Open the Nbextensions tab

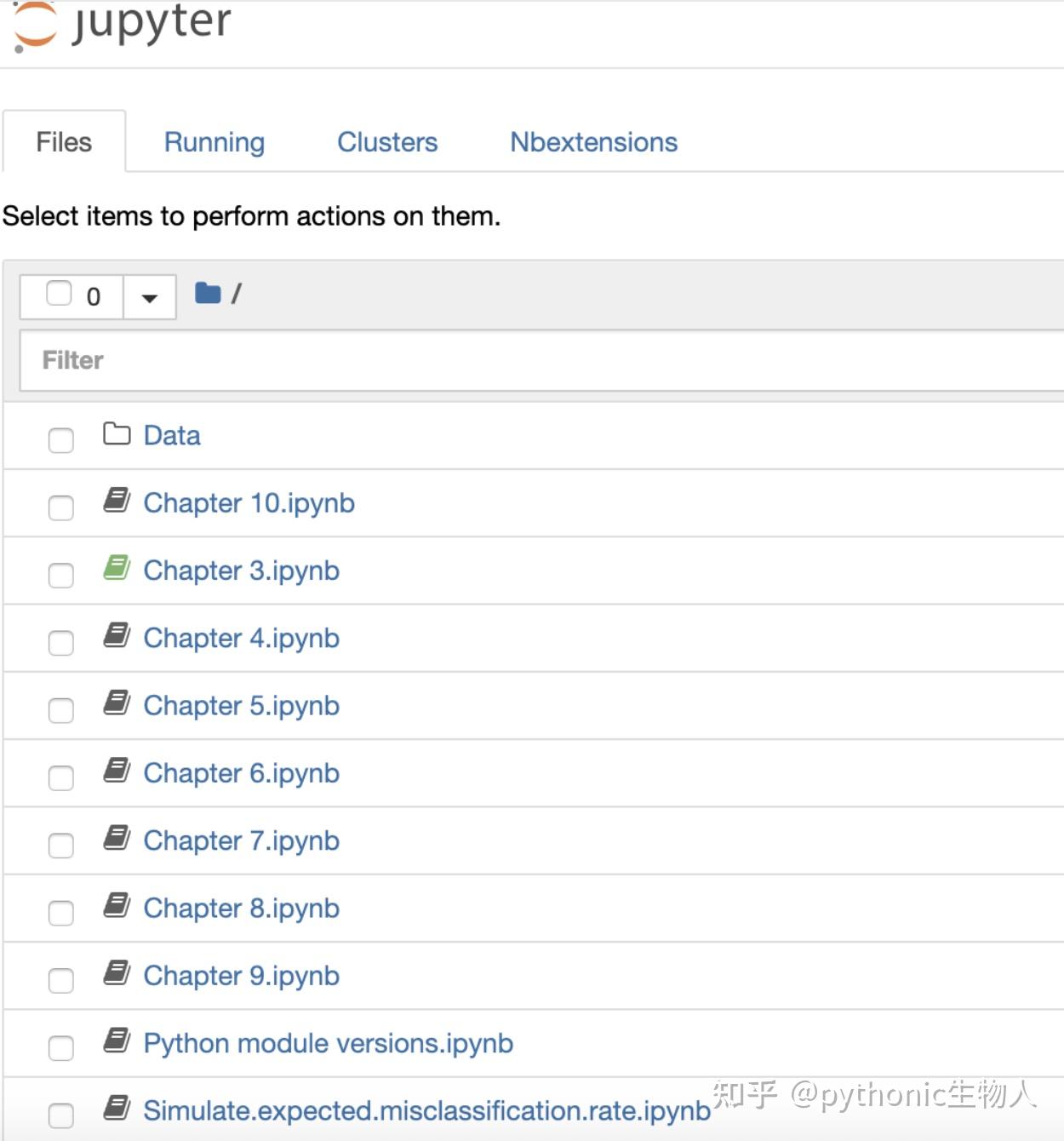[x=593, y=142]
